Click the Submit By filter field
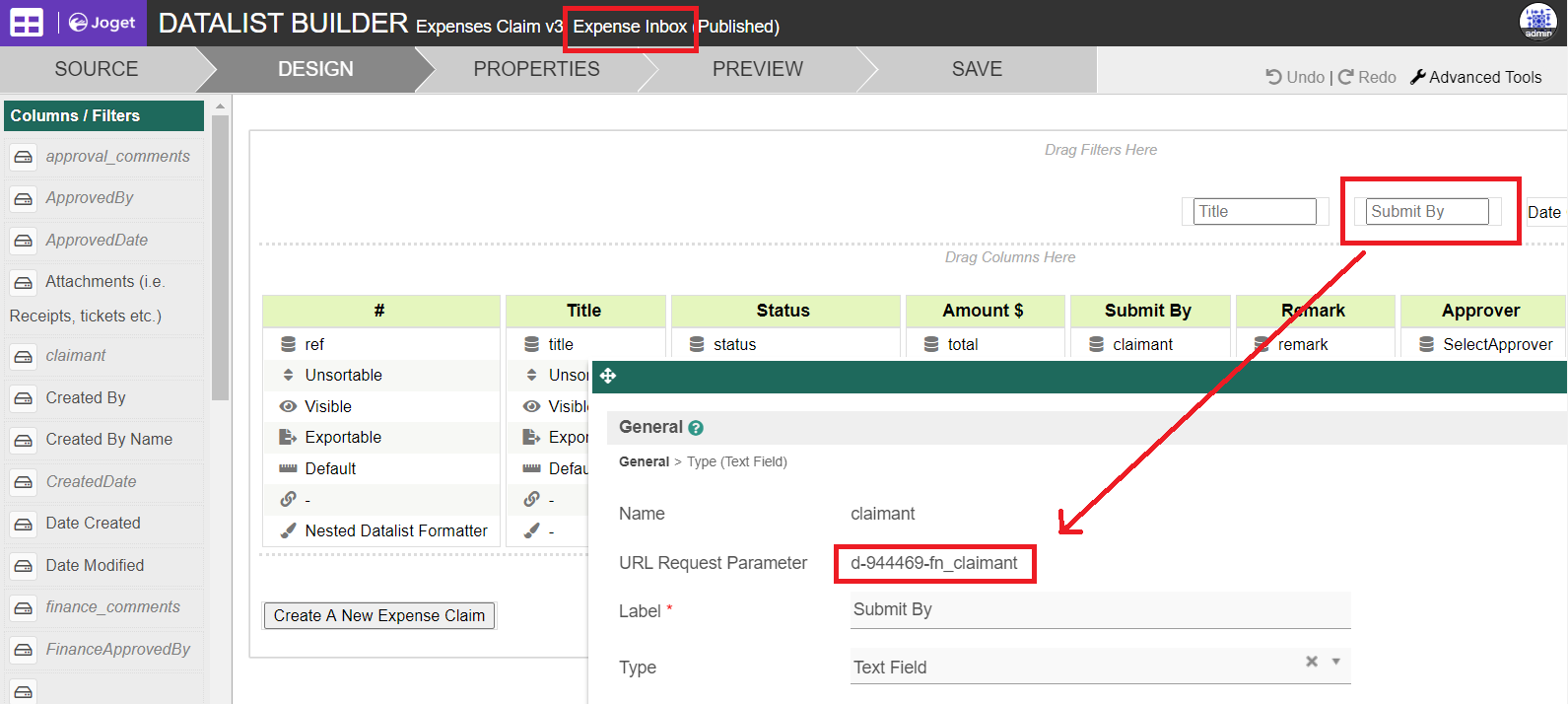1568x704 pixels. pyautogui.click(x=1426, y=211)
